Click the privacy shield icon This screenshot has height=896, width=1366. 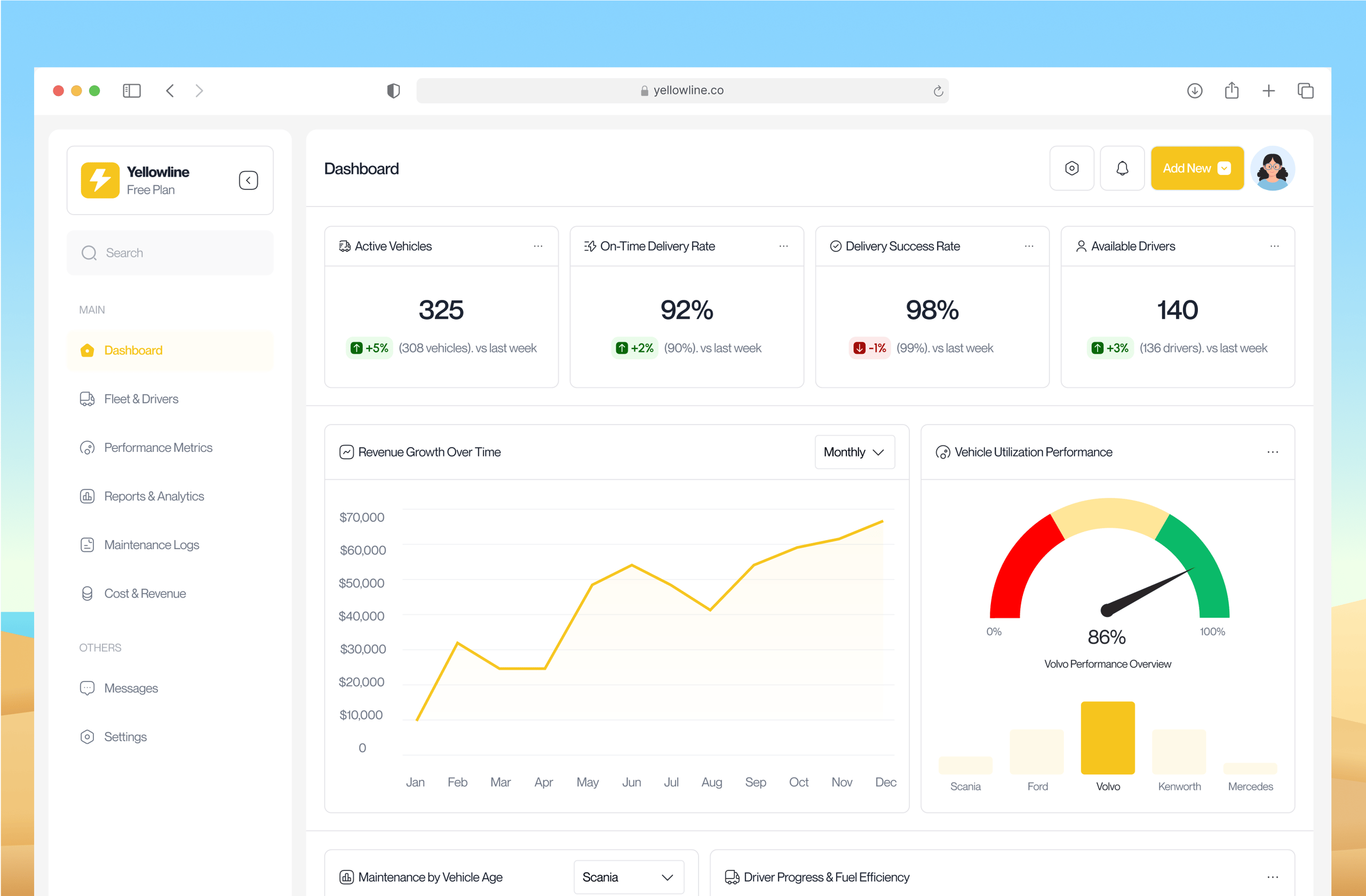point(393,91)
